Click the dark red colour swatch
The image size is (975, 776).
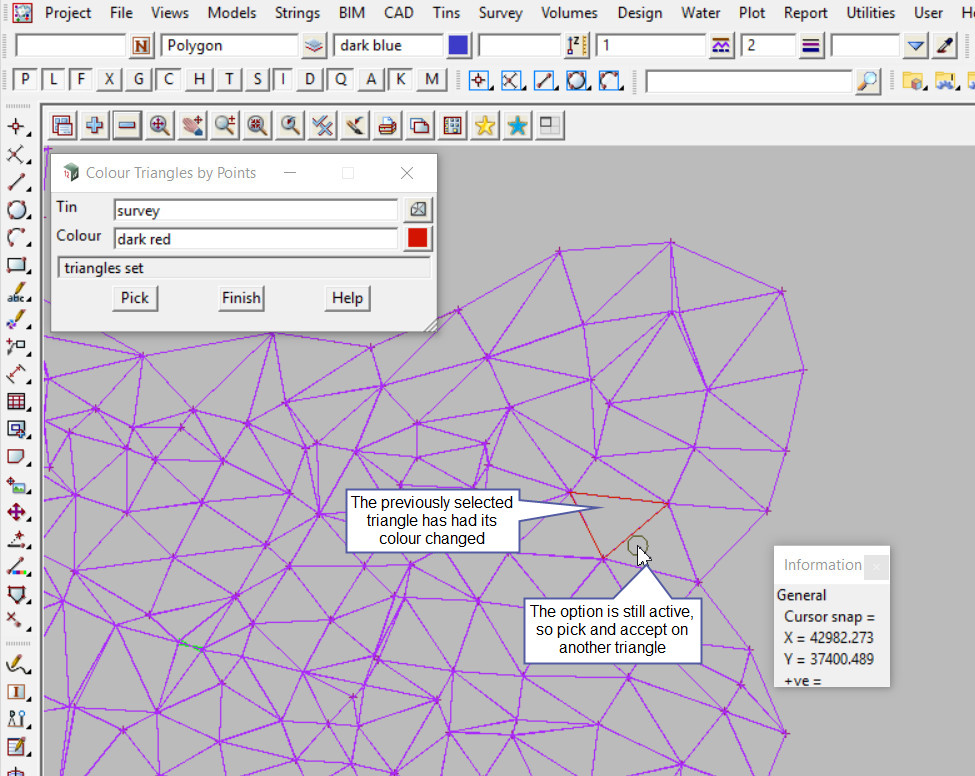[418, 238]
